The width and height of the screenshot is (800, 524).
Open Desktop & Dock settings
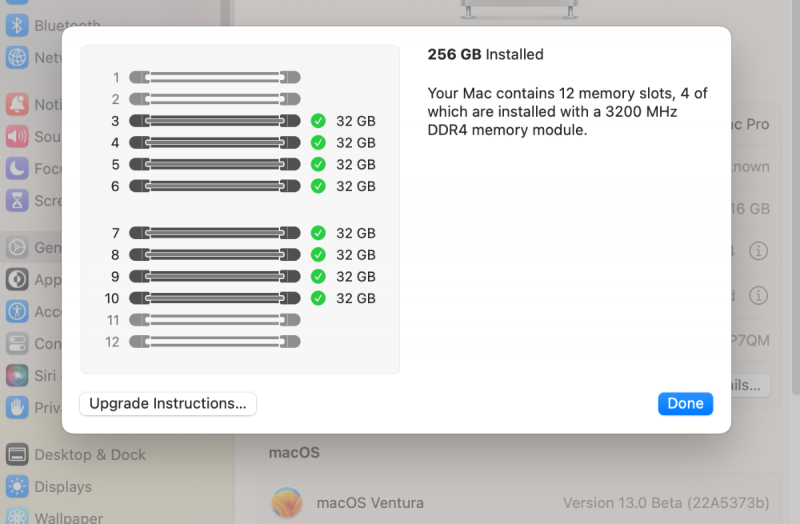pyautogui.click(x=90, y=455)
